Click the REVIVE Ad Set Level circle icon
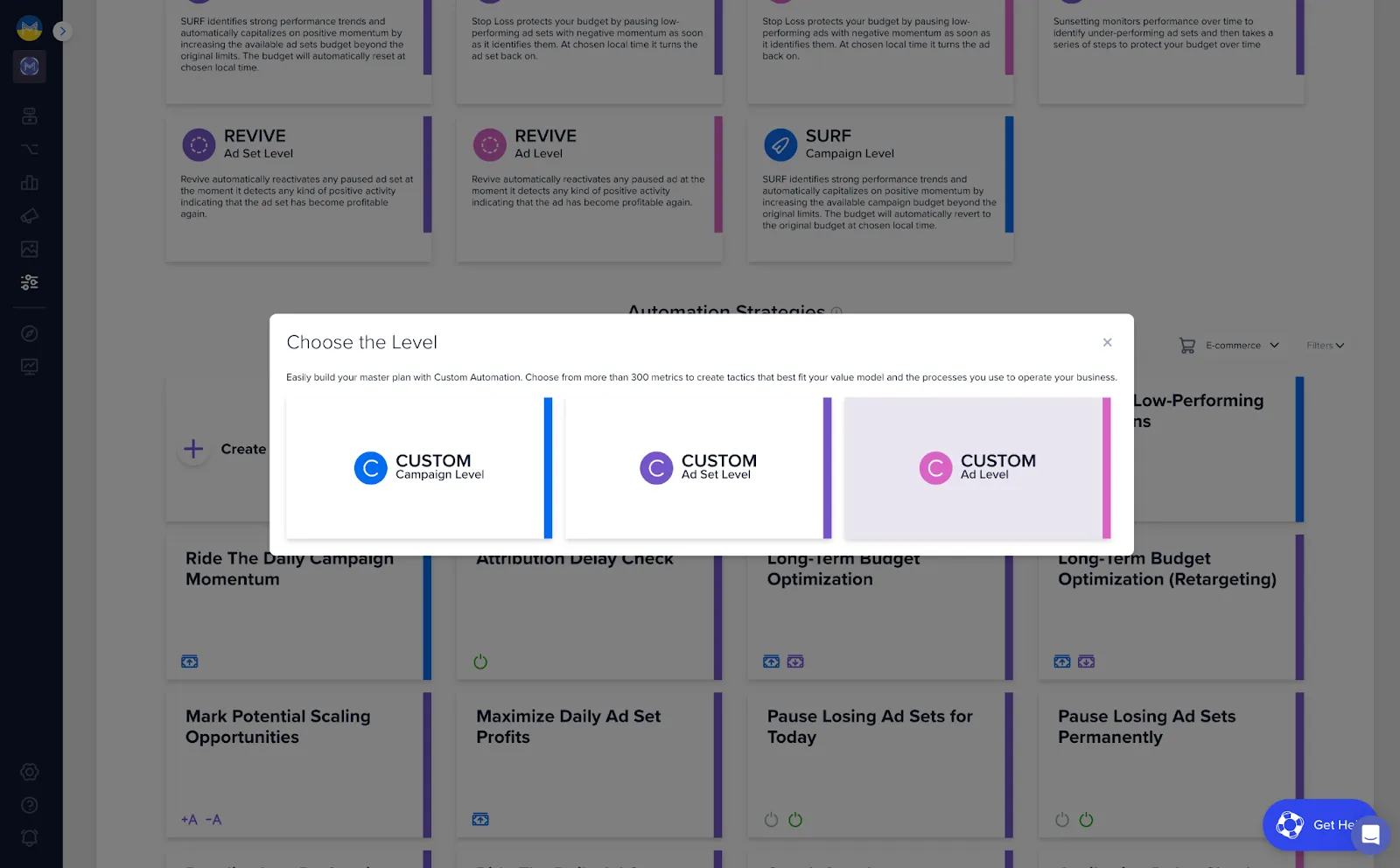Screen dimensions: 1400x868 tap(199, 144)
